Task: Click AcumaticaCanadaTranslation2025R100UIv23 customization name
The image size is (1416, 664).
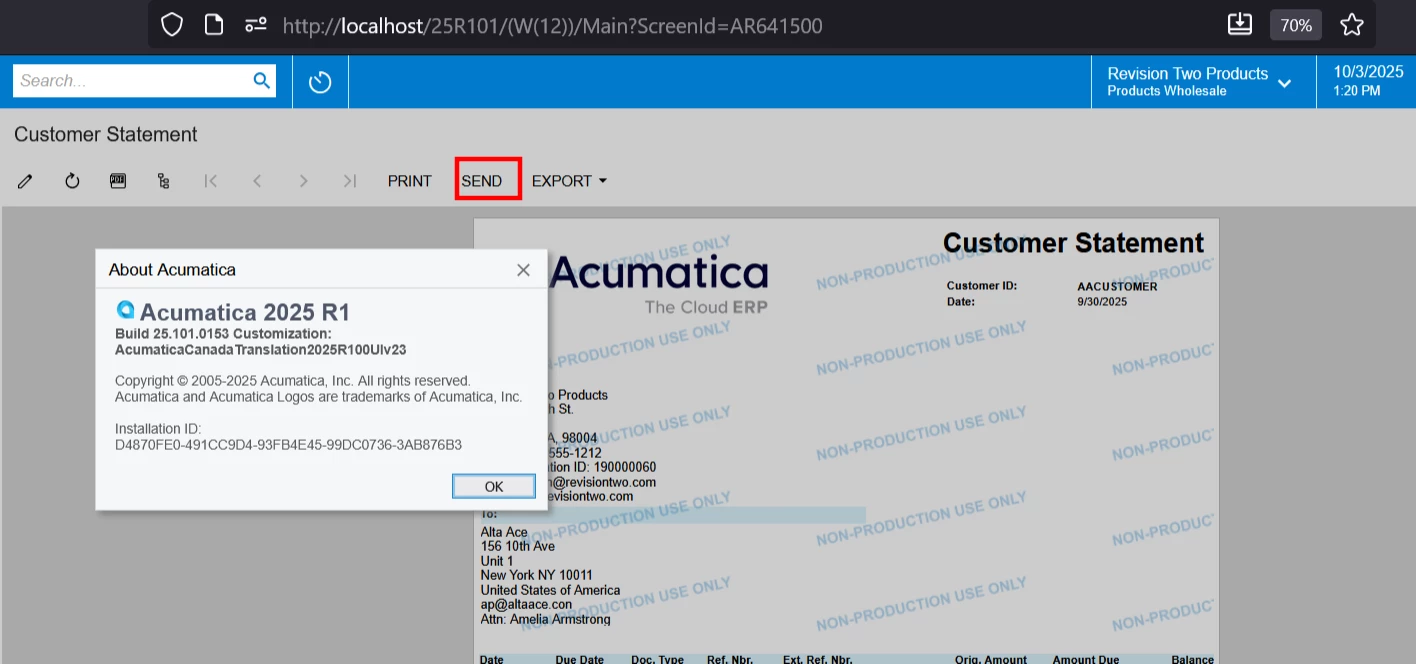Action: (x=260, y=350)
